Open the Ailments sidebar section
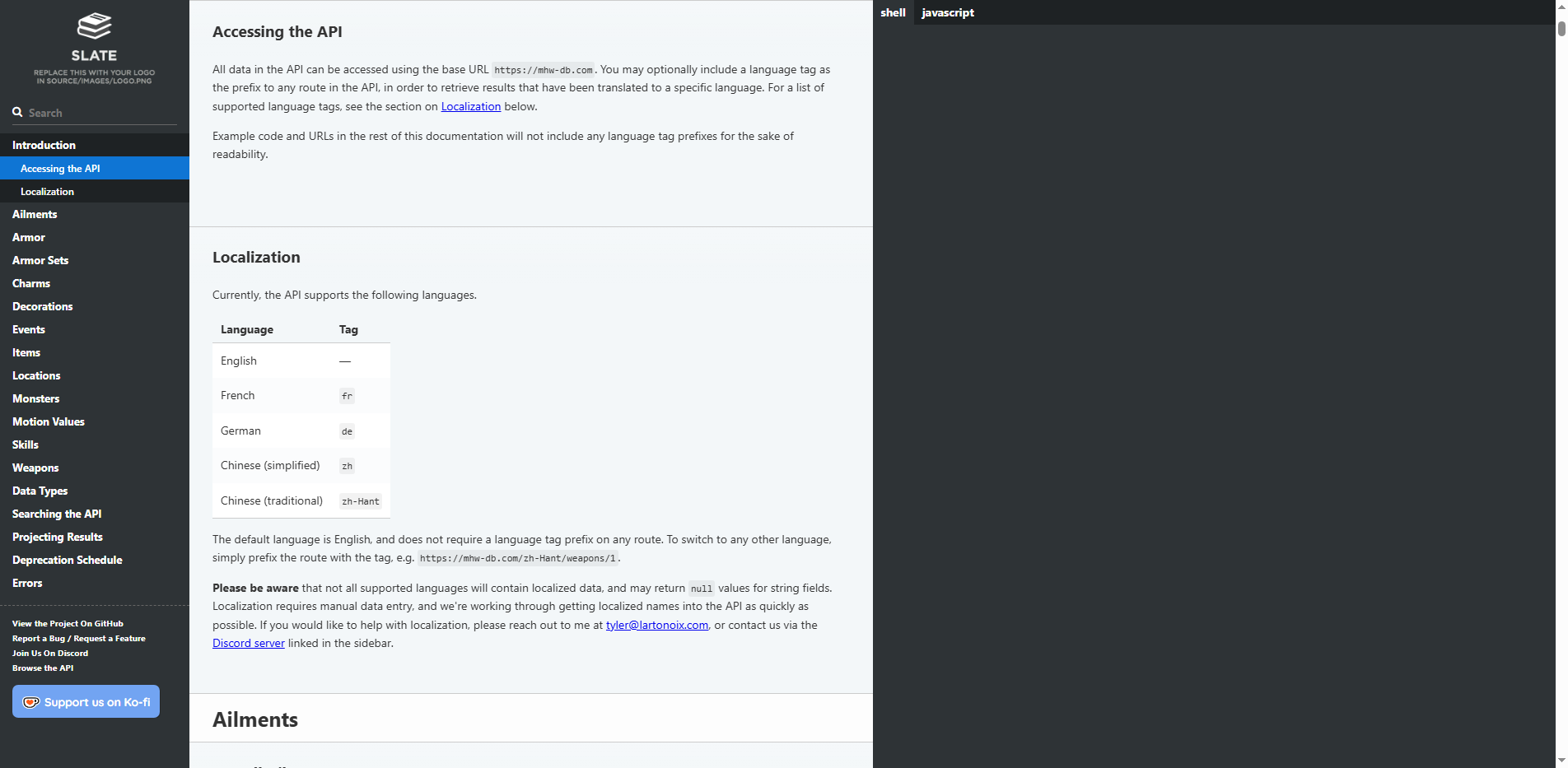The width and height of the screenshot is (1568, 768). point(95,214)
